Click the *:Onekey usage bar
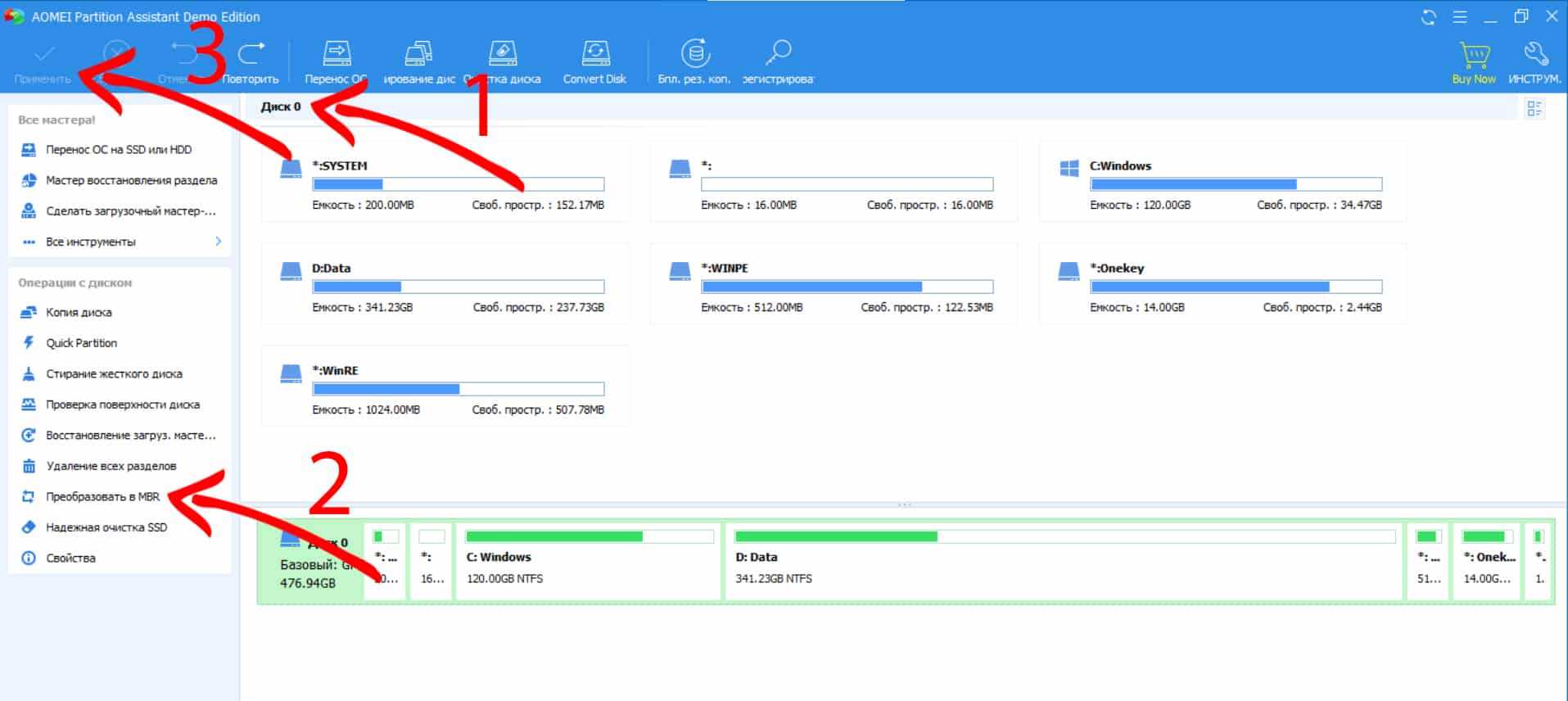 1236,287
